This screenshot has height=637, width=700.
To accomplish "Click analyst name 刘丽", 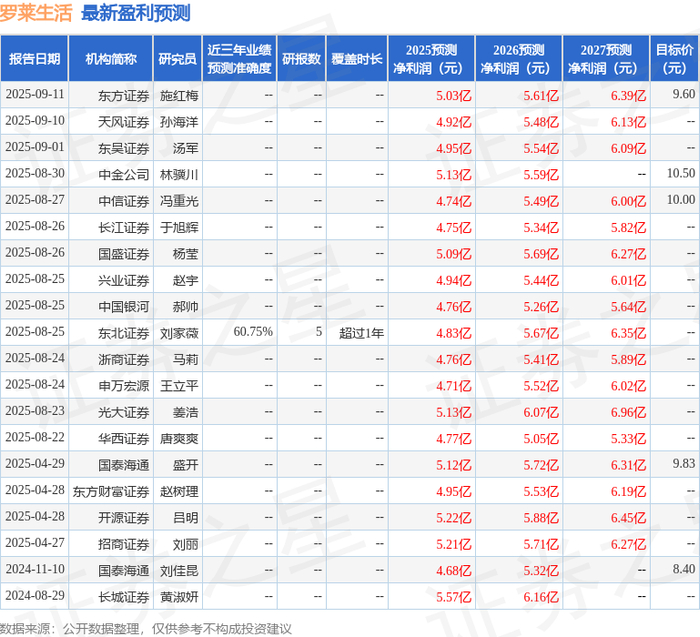I will click(x=185, y=544).
